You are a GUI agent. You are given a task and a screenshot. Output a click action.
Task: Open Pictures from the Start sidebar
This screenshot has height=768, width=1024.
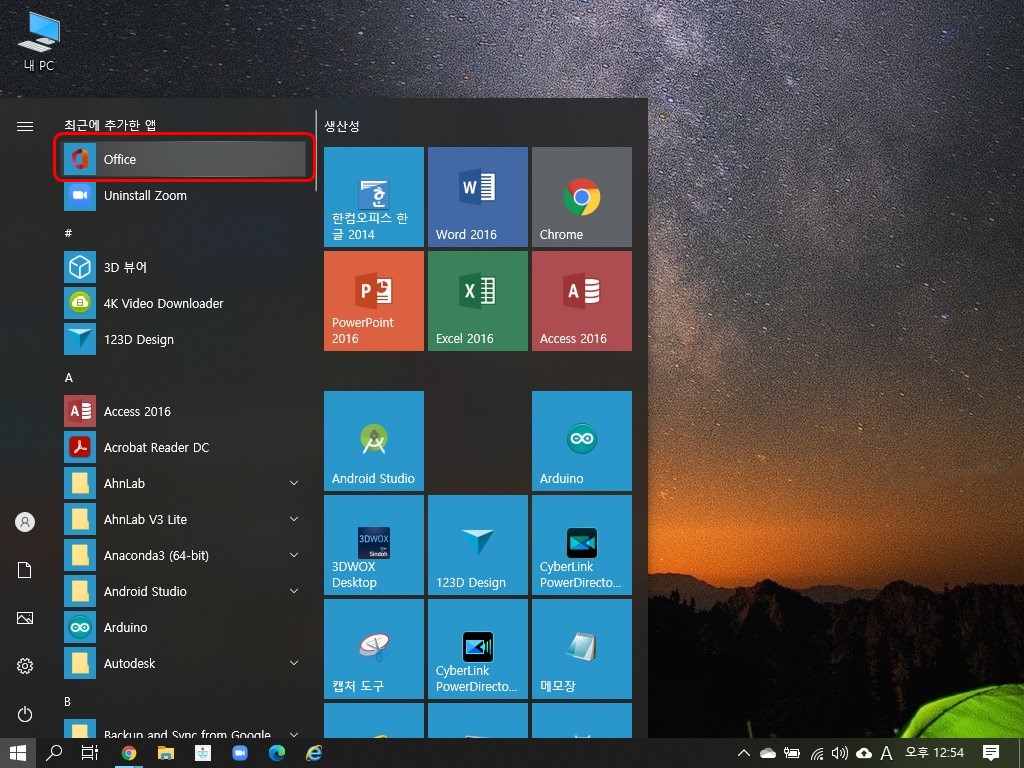coord(25,618)
